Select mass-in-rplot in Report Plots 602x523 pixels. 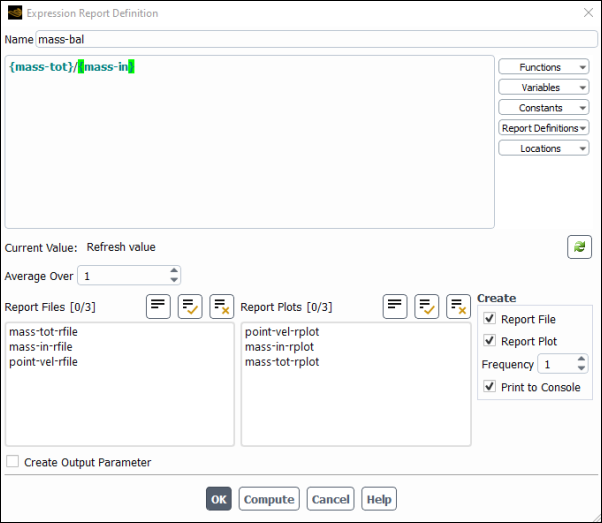coord(280,346)
